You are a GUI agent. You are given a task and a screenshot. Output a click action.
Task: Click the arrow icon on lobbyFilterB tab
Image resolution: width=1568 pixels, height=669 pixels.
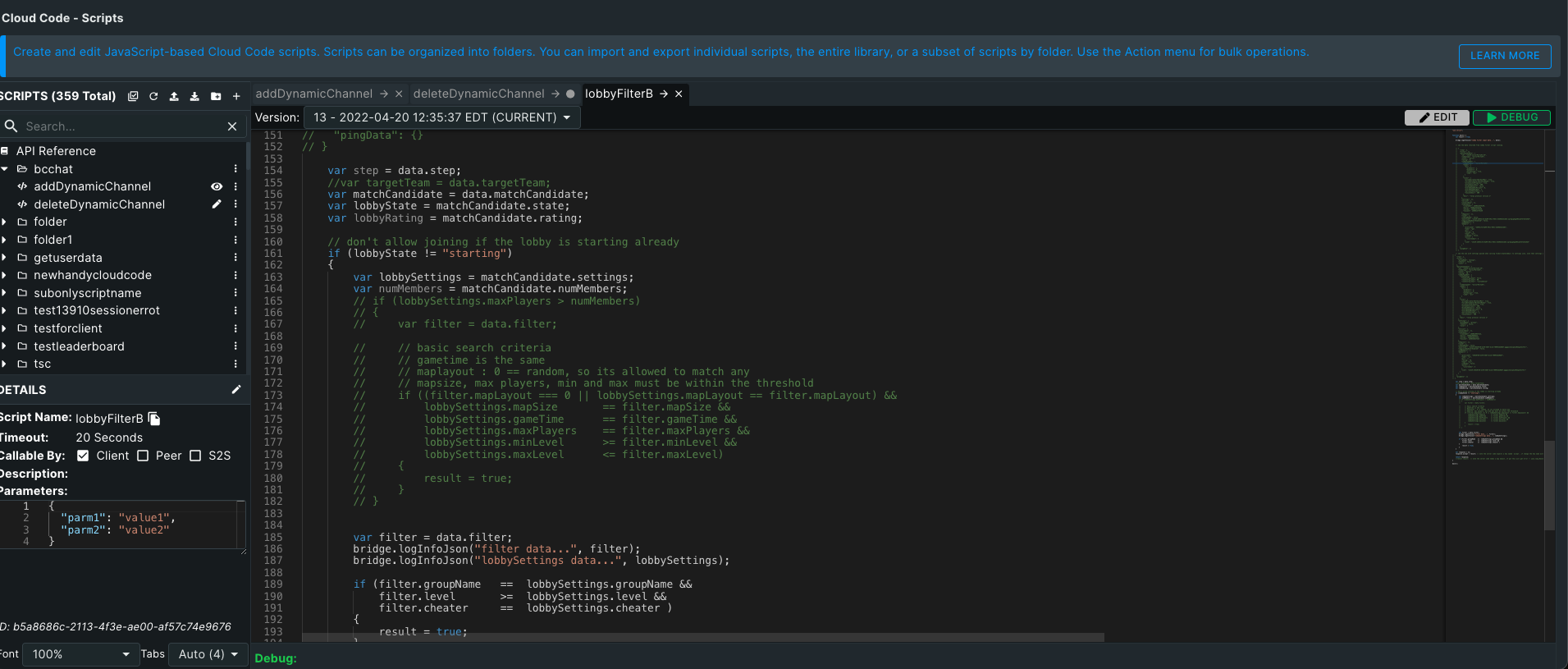coord(664,94)
